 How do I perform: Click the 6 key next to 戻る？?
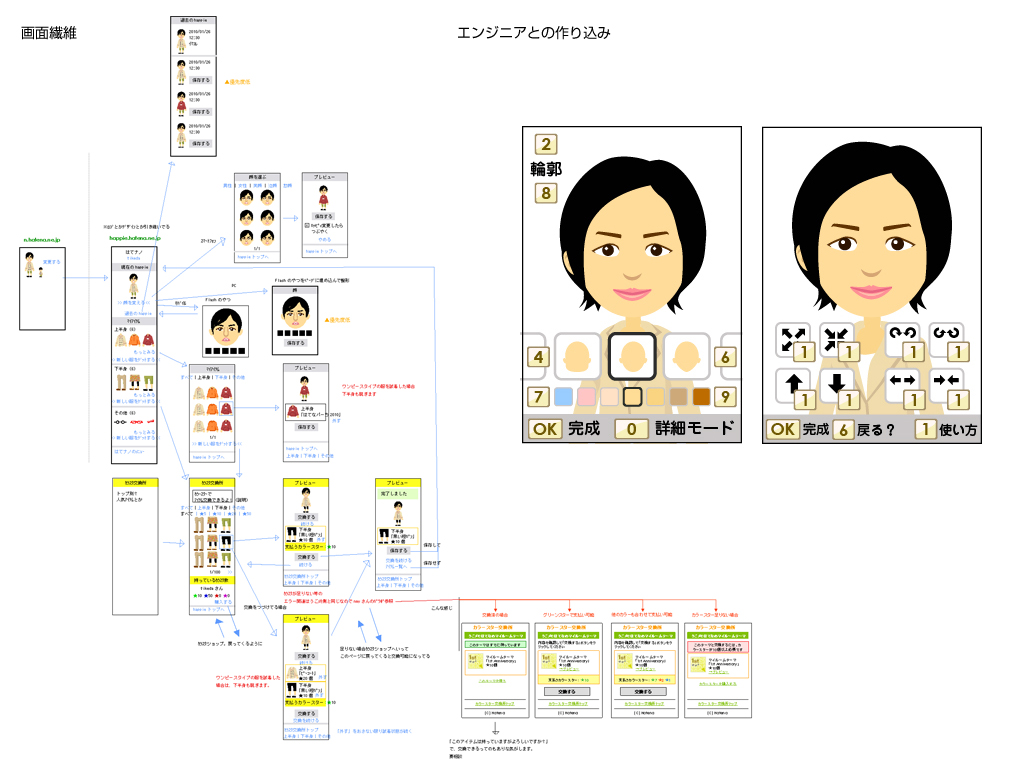click(x=844, y=430)
